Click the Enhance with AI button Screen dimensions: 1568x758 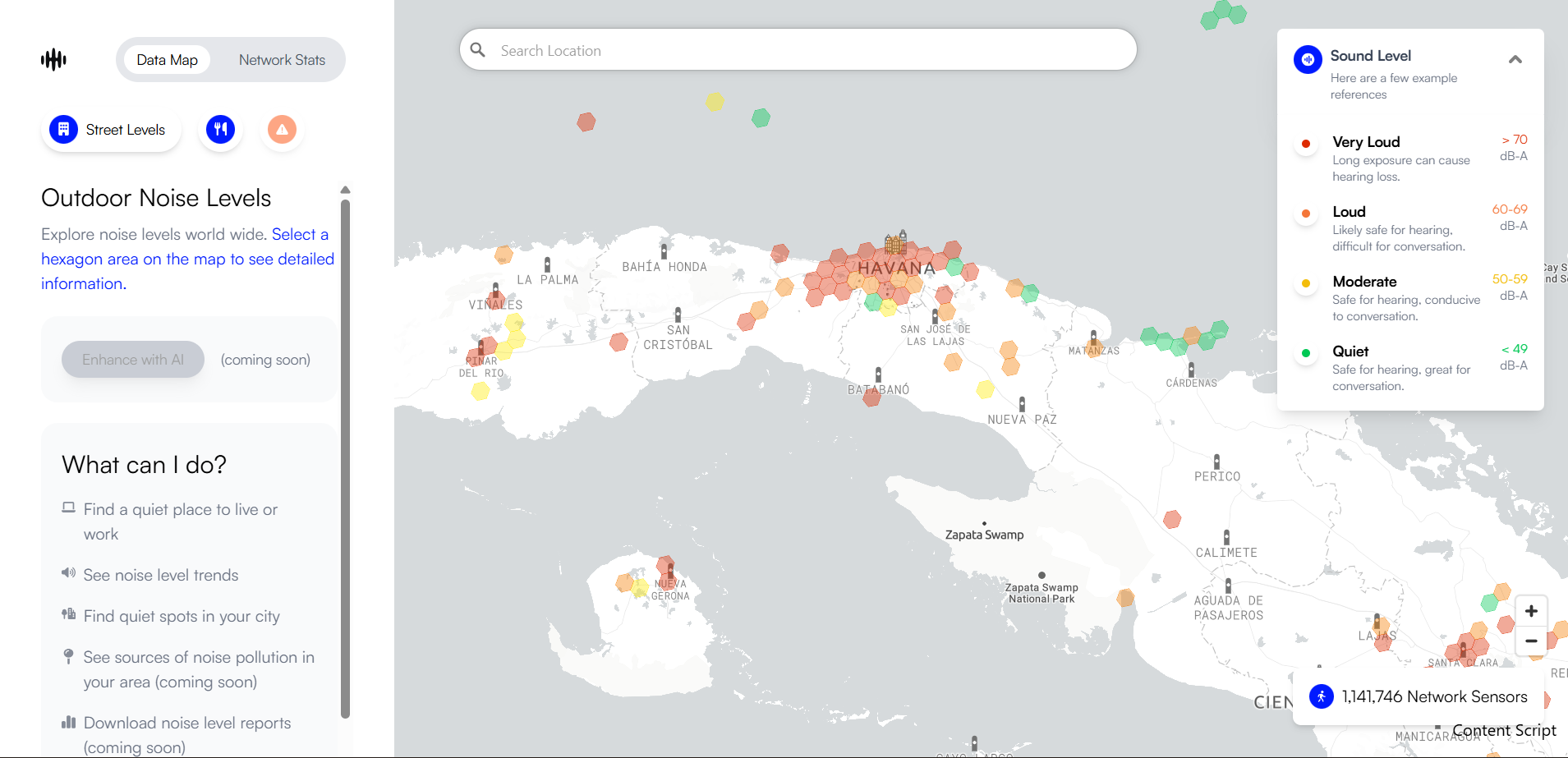133,360
